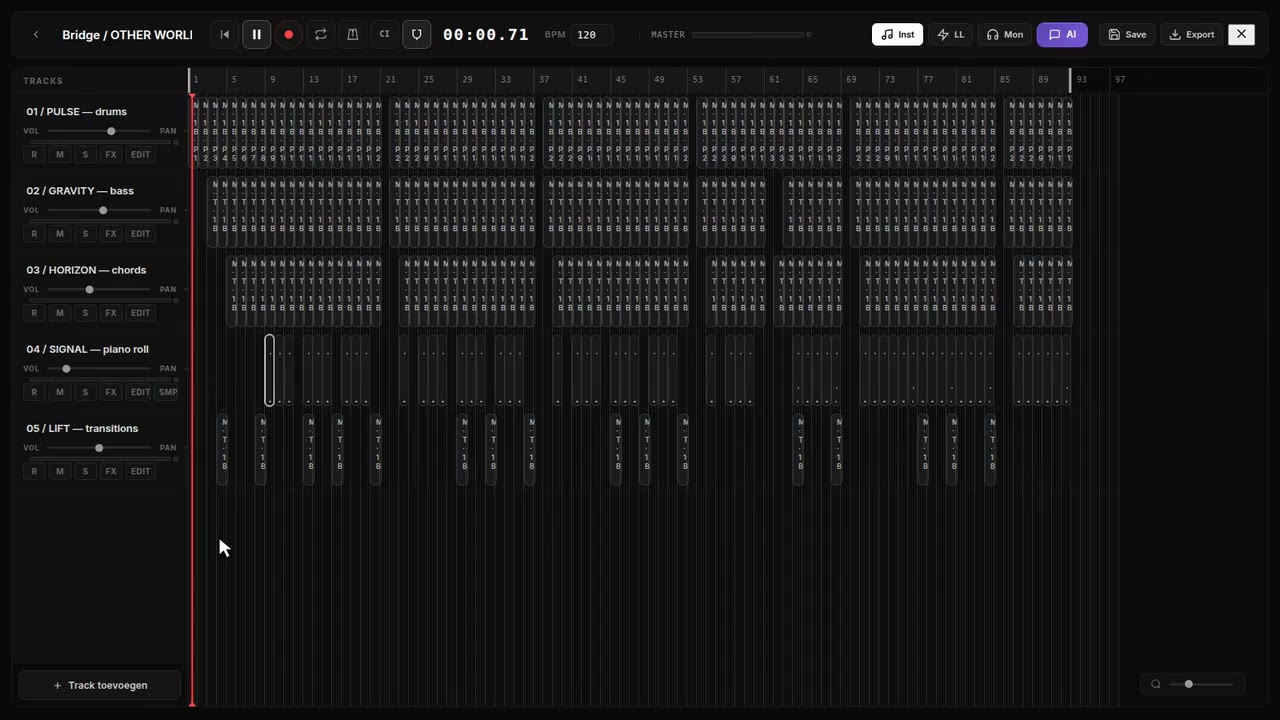This screenshot has height=720, width=1280.
Task: Click Track toevoegen to add a track
Action: (100, 685)
